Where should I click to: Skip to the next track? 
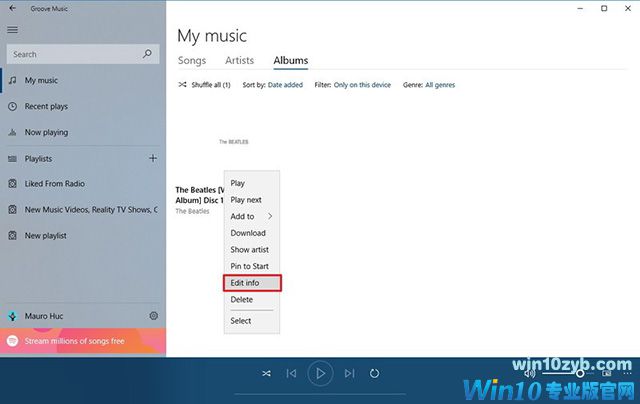(x=349, y=373)
